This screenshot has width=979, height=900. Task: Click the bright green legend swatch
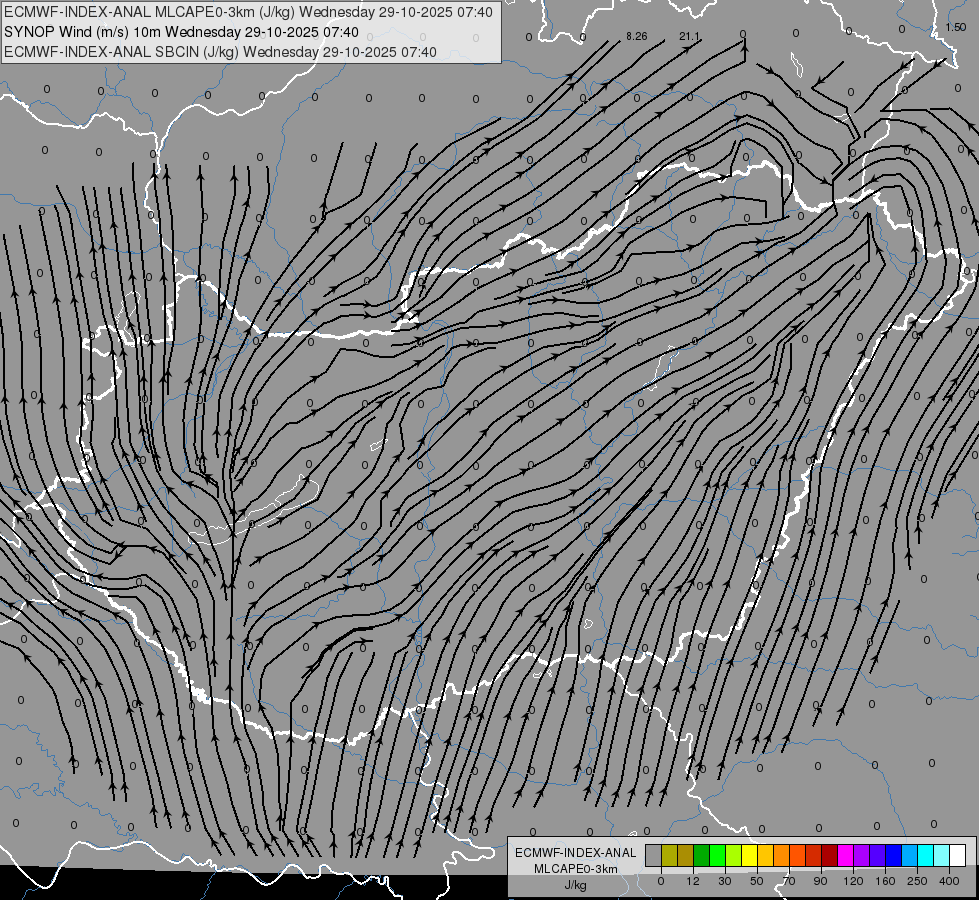coord(717,855)
